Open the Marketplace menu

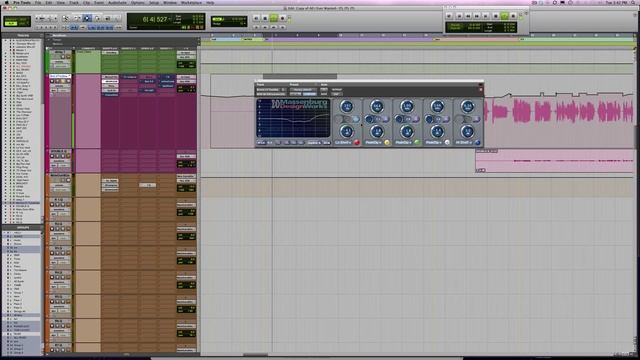point(191,2)
